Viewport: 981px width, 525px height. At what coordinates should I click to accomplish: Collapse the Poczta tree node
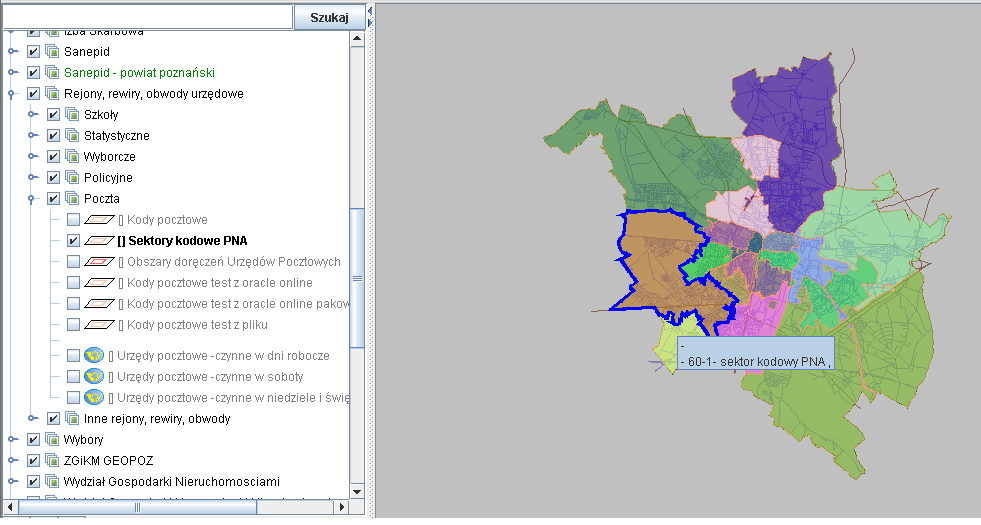33,199
